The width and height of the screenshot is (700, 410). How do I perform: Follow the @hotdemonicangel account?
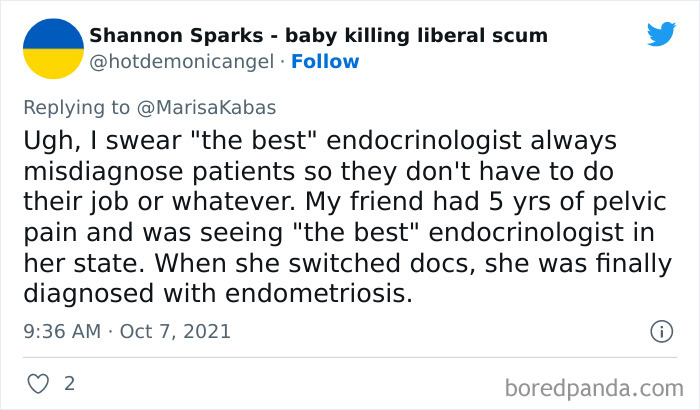click(325, 62)
